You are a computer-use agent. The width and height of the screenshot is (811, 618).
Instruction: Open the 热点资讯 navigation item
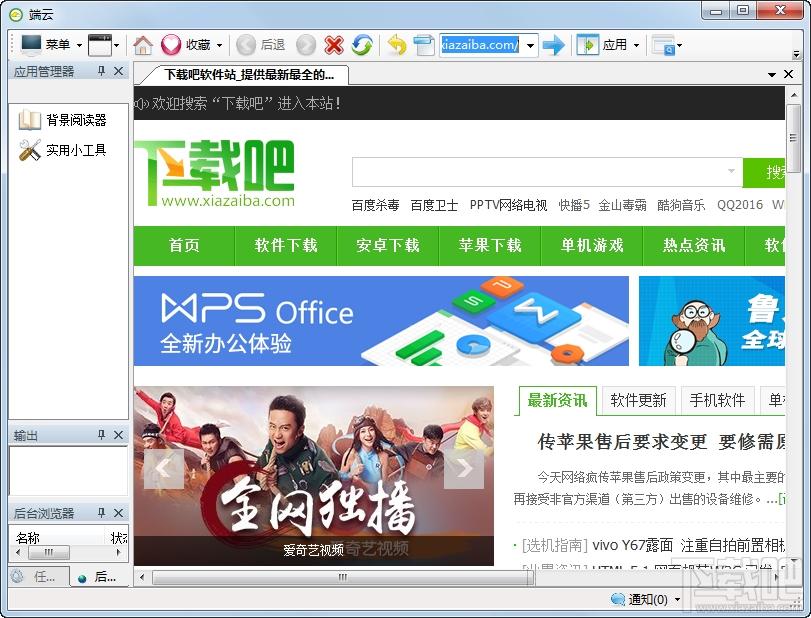tap(694, 245)
